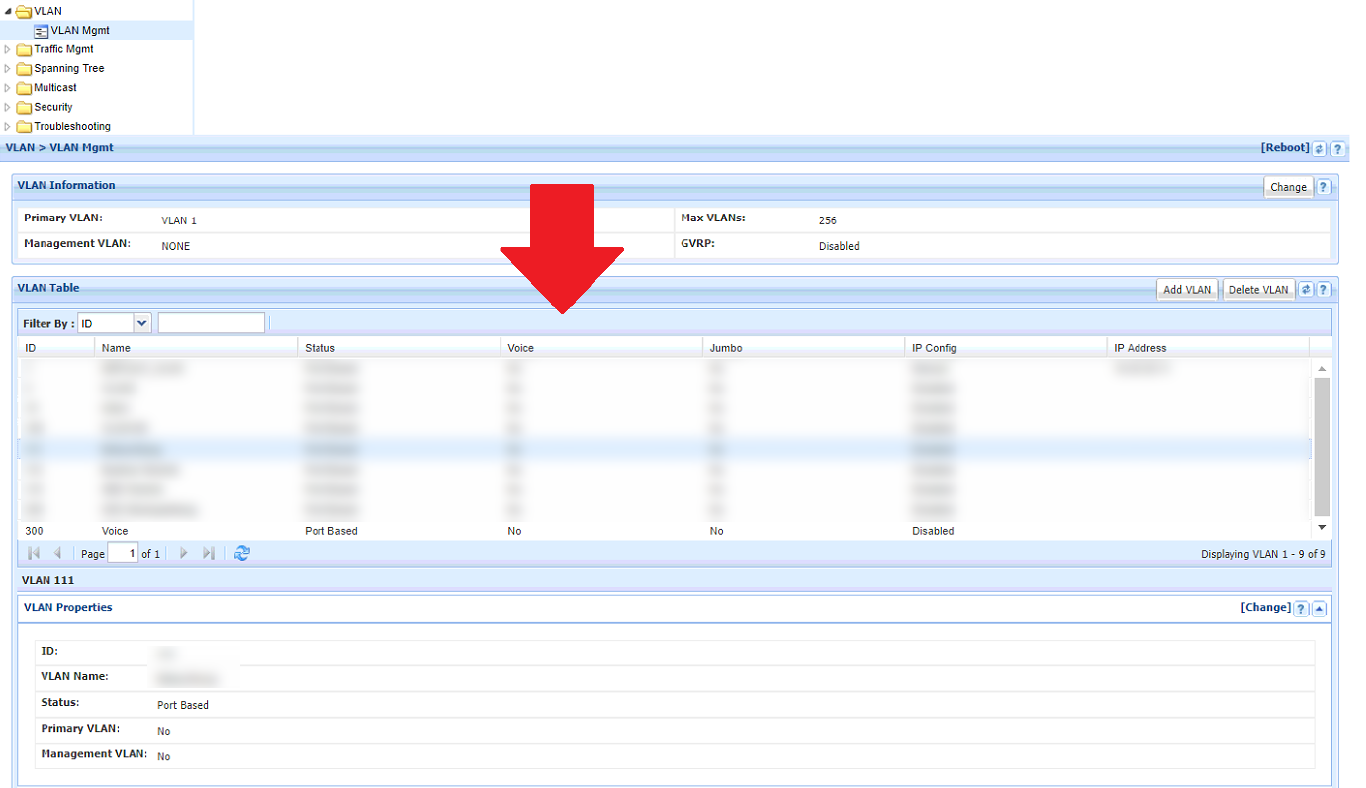Open help for the VLAN Information panel
Image resolution: width=1366 pixels, height=788 pixels.
point(1323,187)
